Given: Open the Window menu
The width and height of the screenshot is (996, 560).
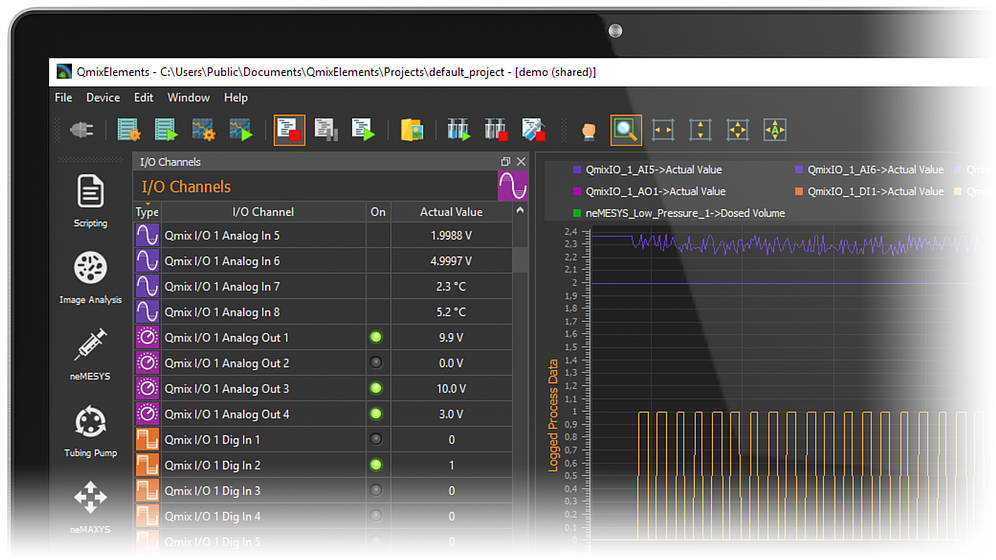Looking at the screenshot, I should [x=188, y=98].
